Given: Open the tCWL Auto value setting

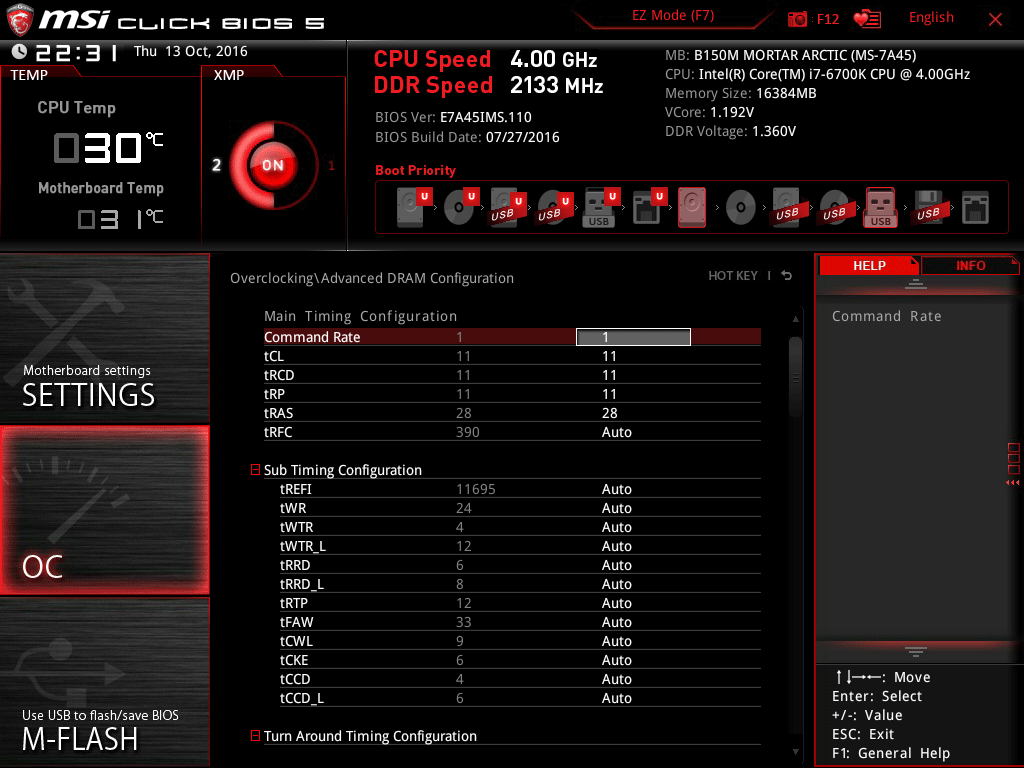Looking at the screenshot, I should (616, 641).
